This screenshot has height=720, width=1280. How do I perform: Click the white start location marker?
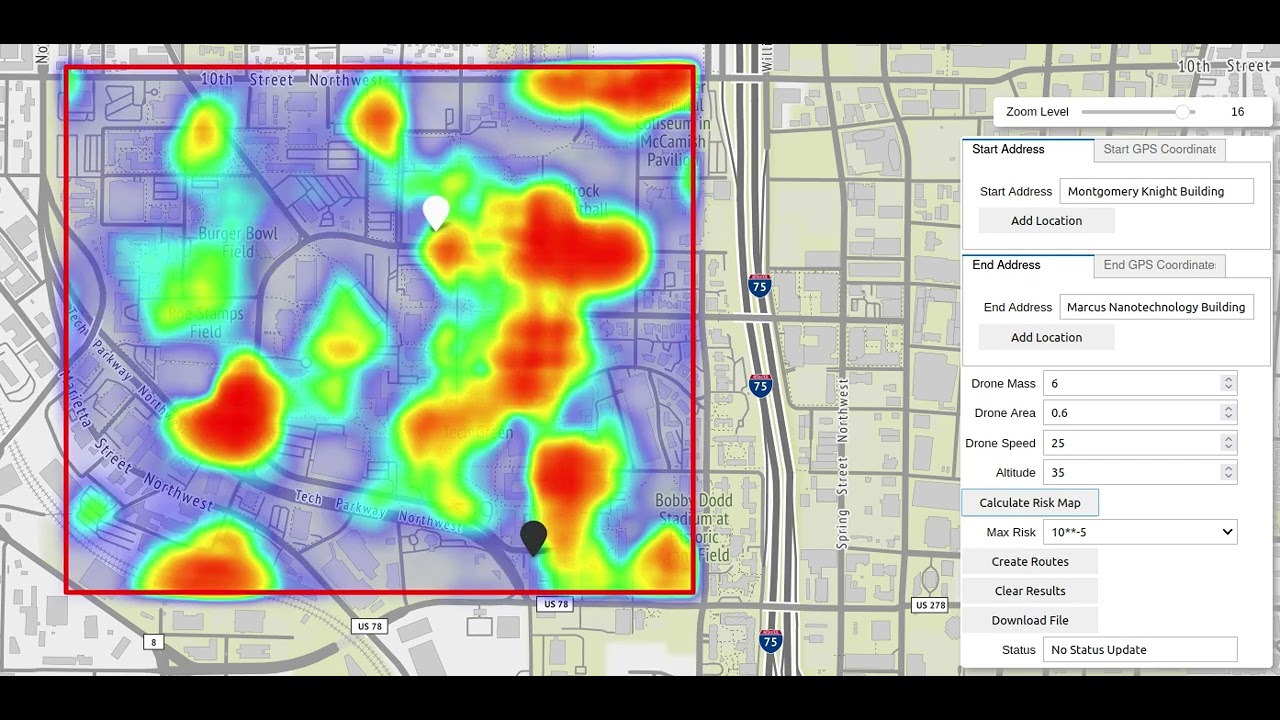point(436,213)
